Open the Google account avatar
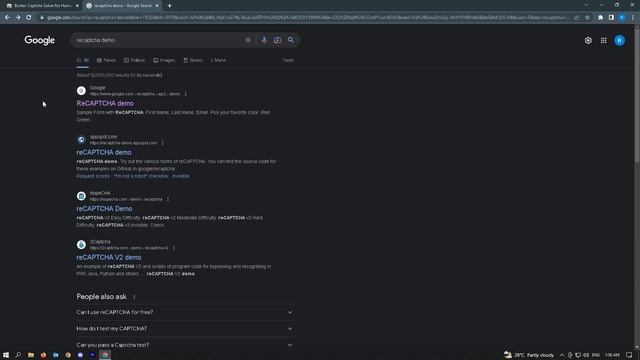The height and width of the screenshot is (360, 640). pos(619,40)
